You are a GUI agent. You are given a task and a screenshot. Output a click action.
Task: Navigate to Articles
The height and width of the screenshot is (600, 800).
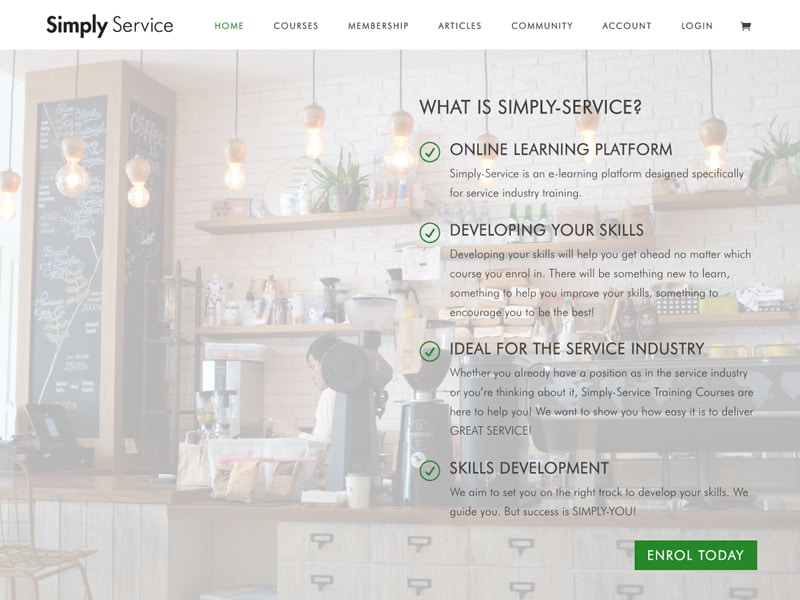point(460,26)
